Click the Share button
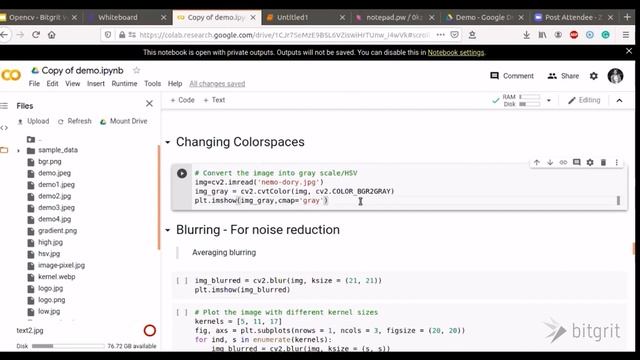640x360 pixels. tap(563, 76)
